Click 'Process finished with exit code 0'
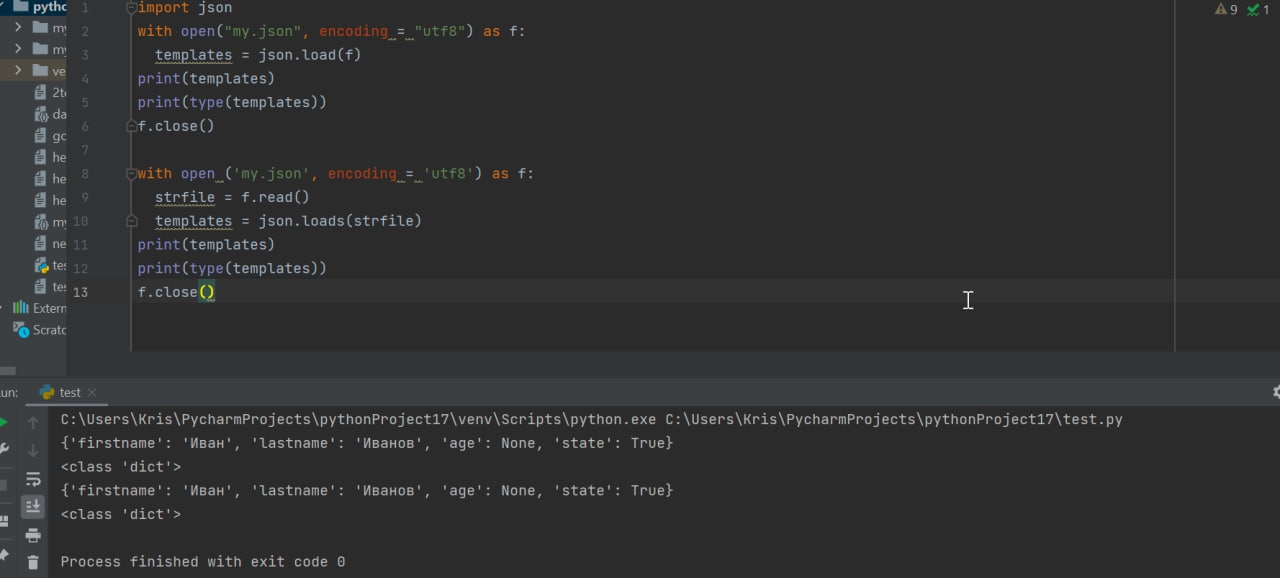This screenshot has width=1280, height=578. click(203, 562)
